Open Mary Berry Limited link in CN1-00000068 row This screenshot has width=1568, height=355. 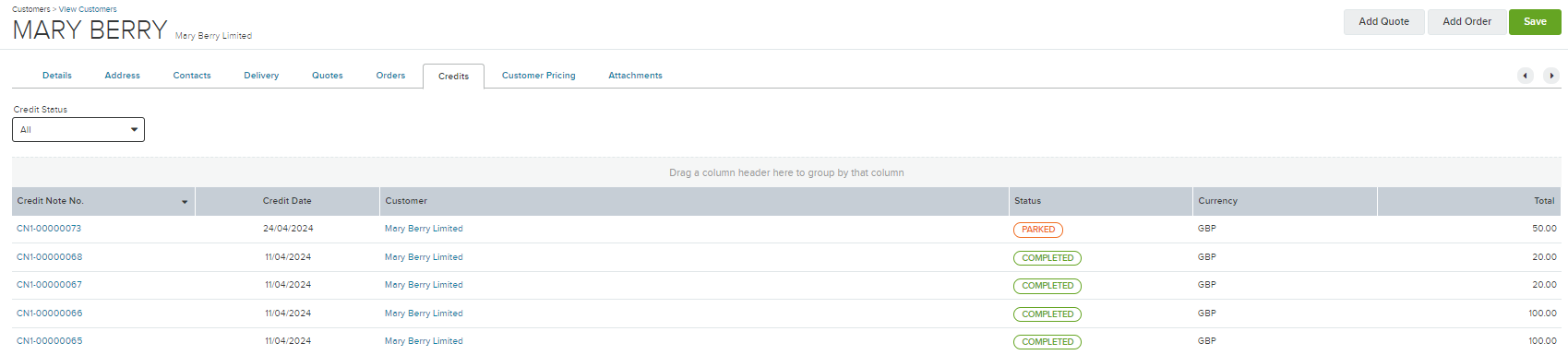(424, 257)
